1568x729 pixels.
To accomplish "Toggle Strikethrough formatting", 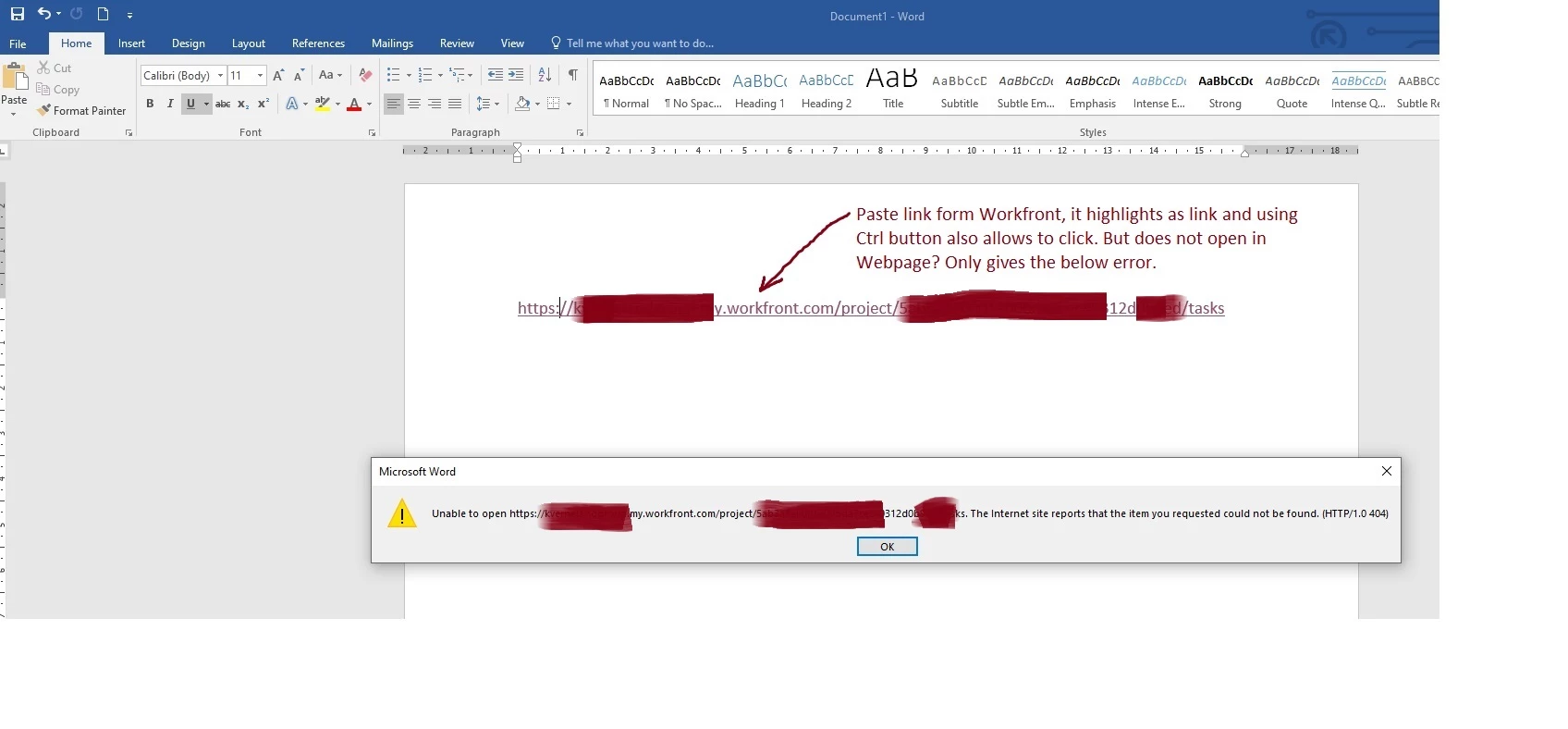I will tap(223, 104).
